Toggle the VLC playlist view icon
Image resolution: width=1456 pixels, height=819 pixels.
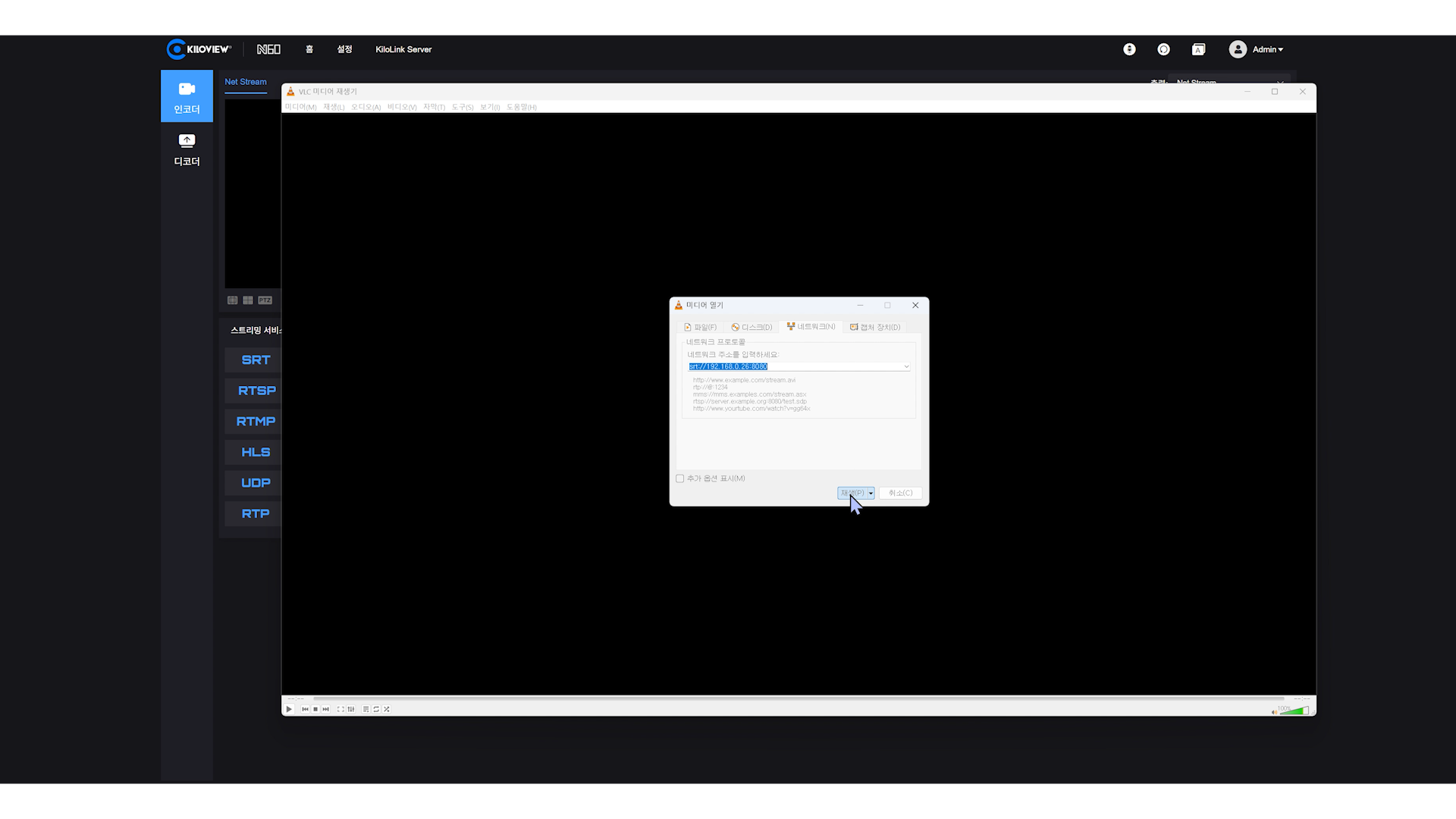coord(366,709)
